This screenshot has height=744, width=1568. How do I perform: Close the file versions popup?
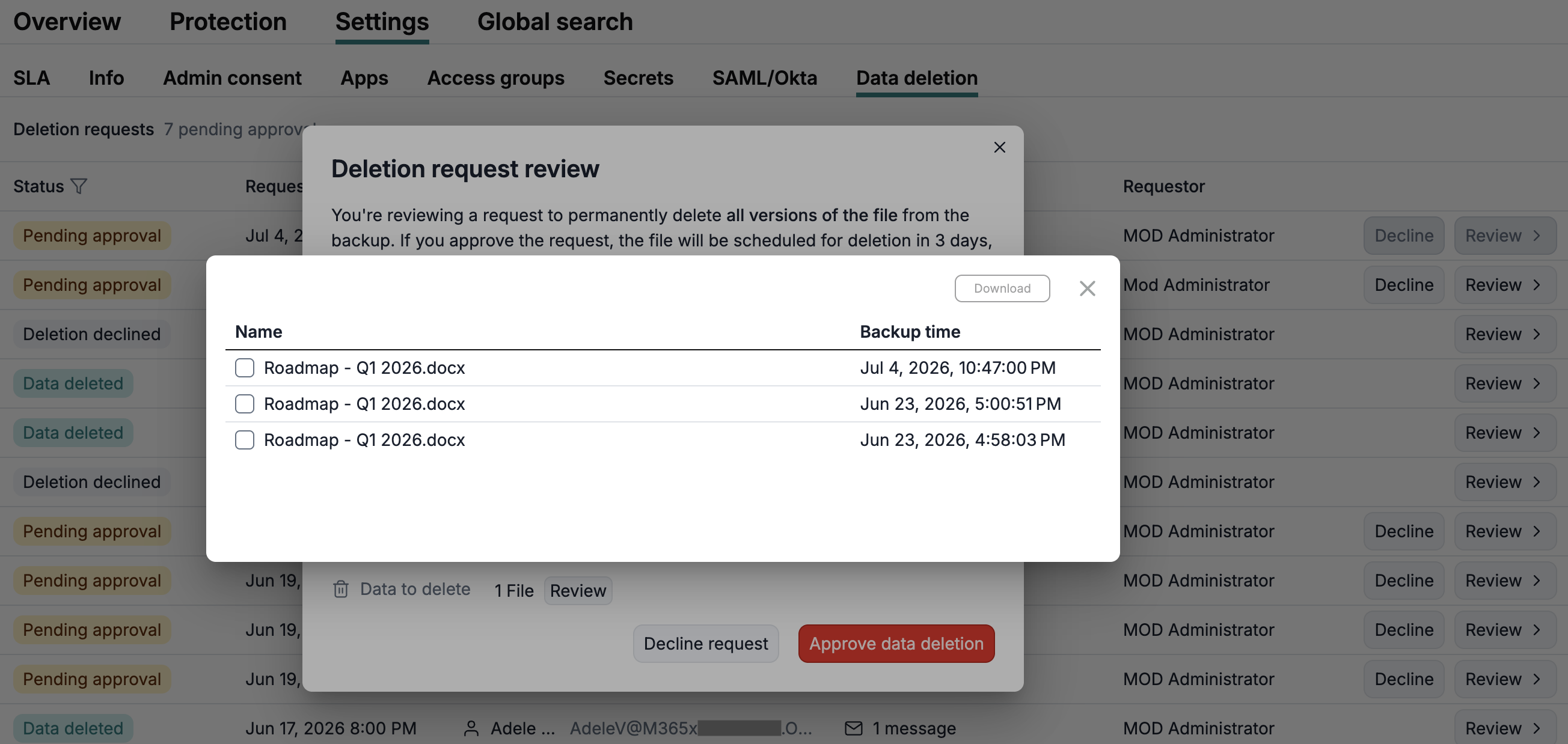(1087, 288)
